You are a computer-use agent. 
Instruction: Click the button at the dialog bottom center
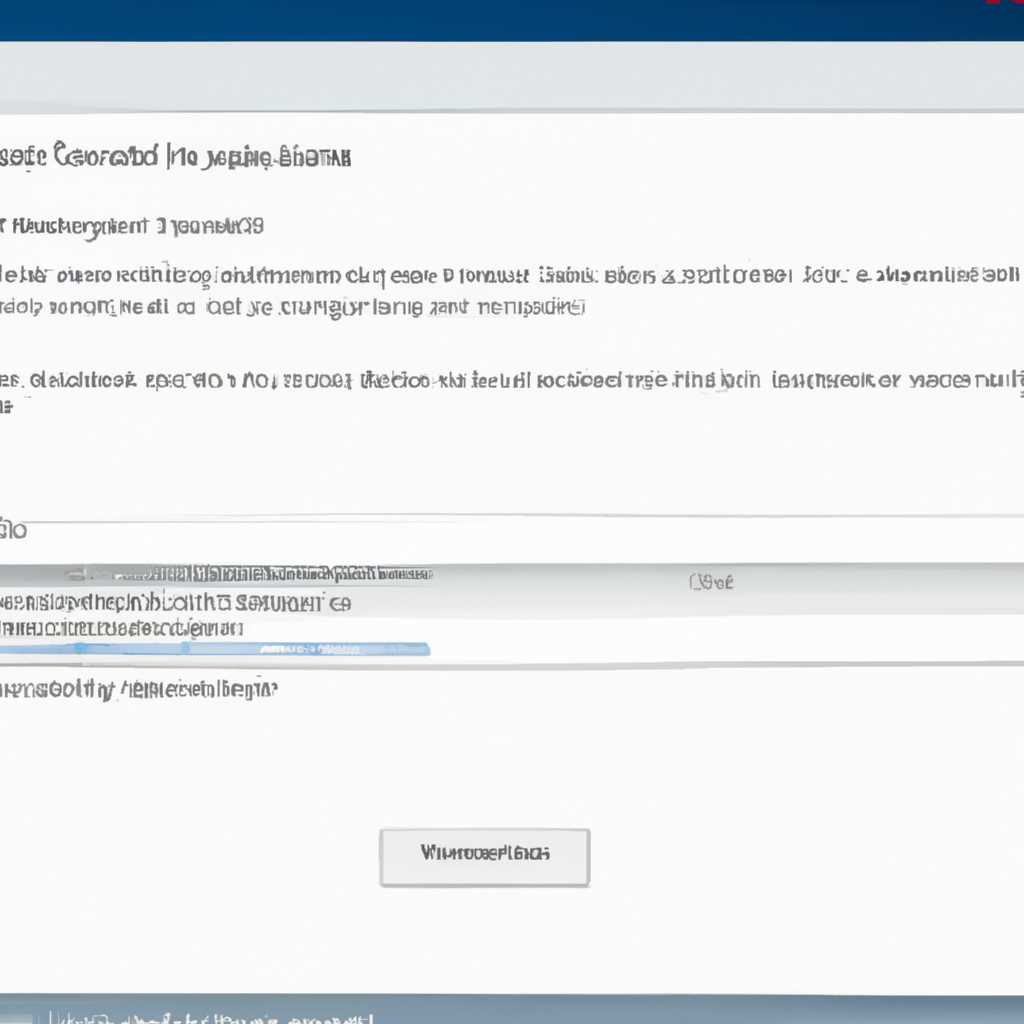[x=485, y=856]
